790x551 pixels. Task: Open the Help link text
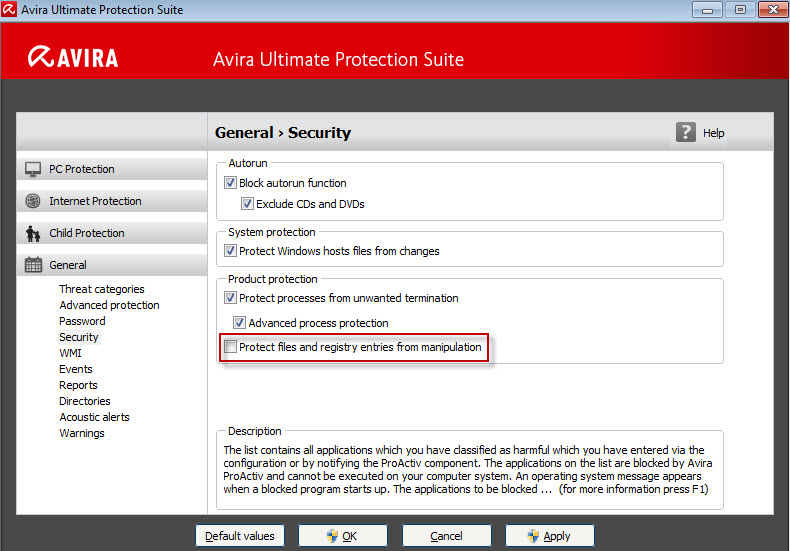coord(713,133)
